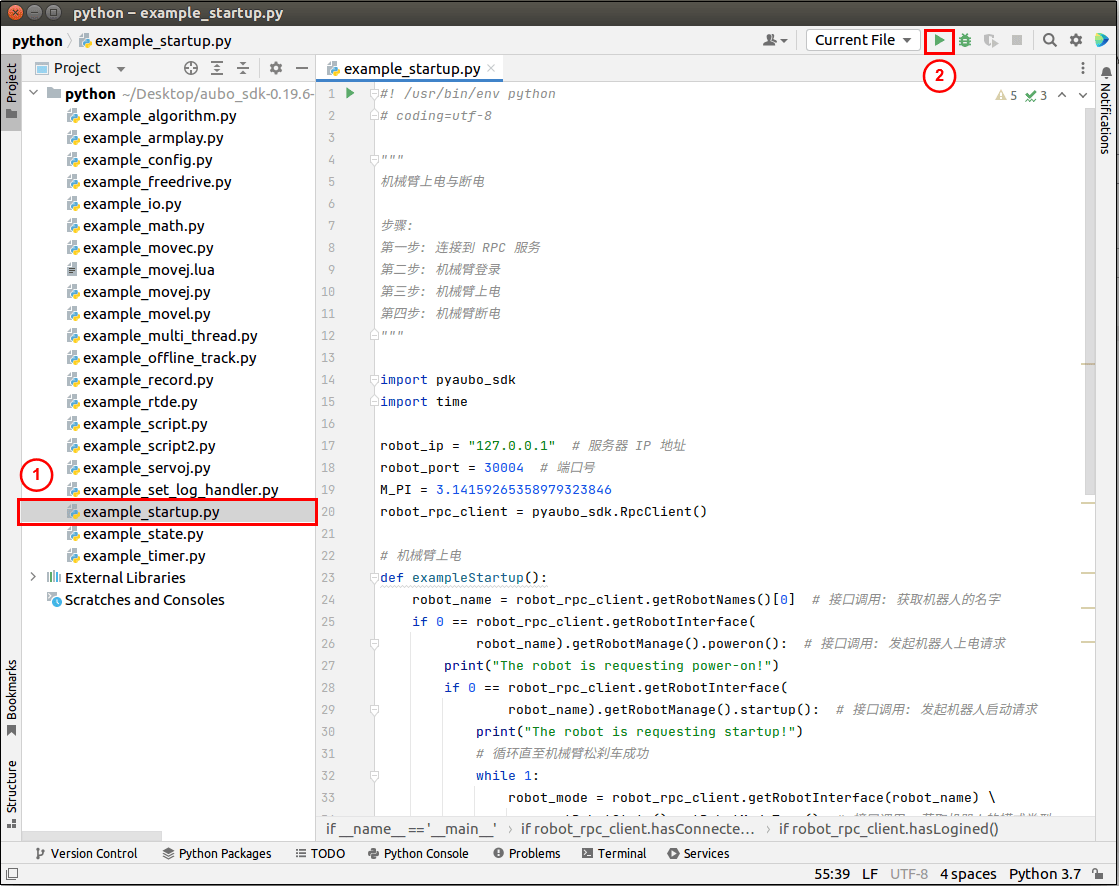The image size is (1119, 886).
Task: Collapse all items in Project tree
Action: [243, 68]
